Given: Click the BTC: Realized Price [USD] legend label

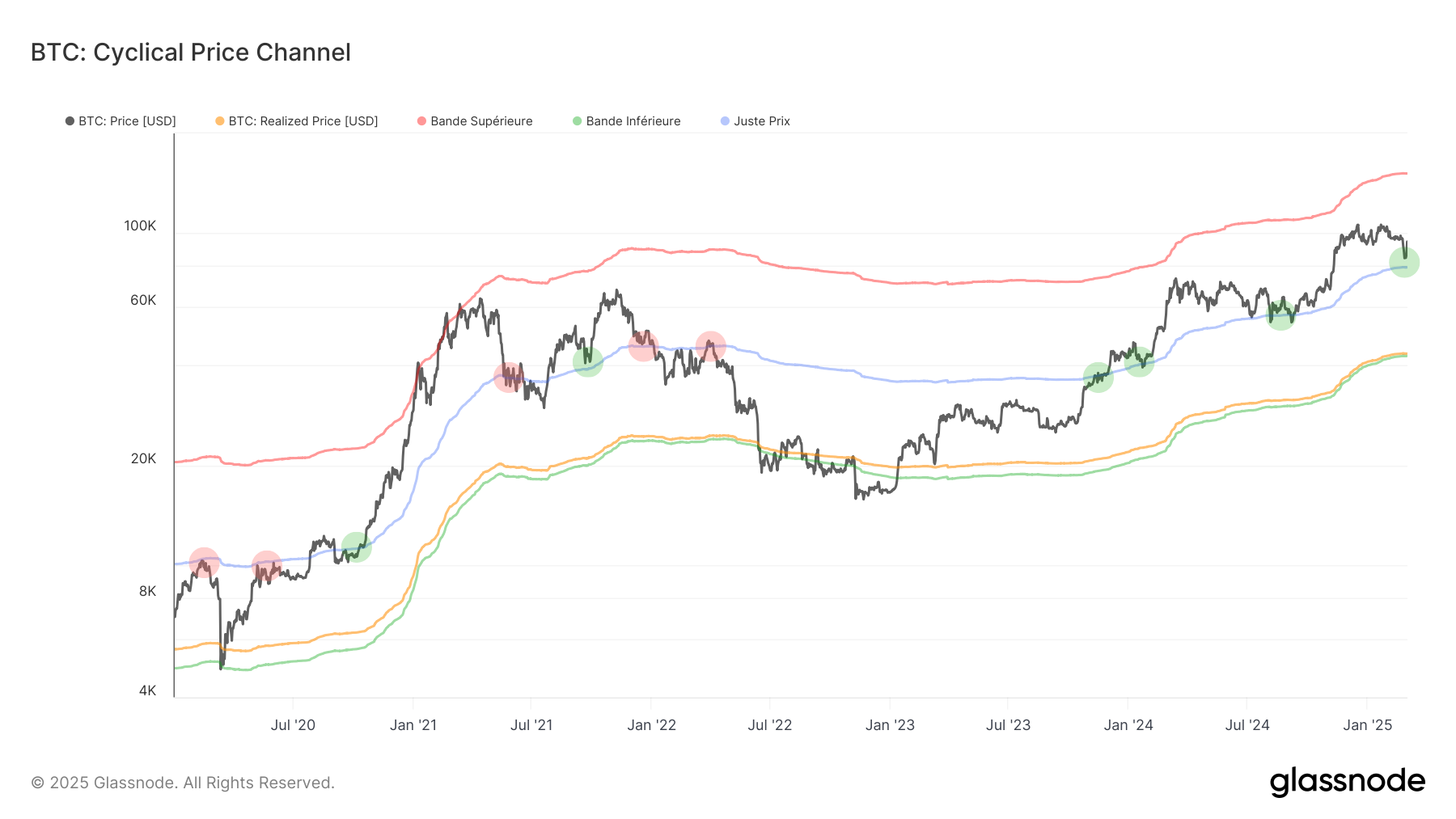Looking at the screenshot, I should (x=303, y=120).
